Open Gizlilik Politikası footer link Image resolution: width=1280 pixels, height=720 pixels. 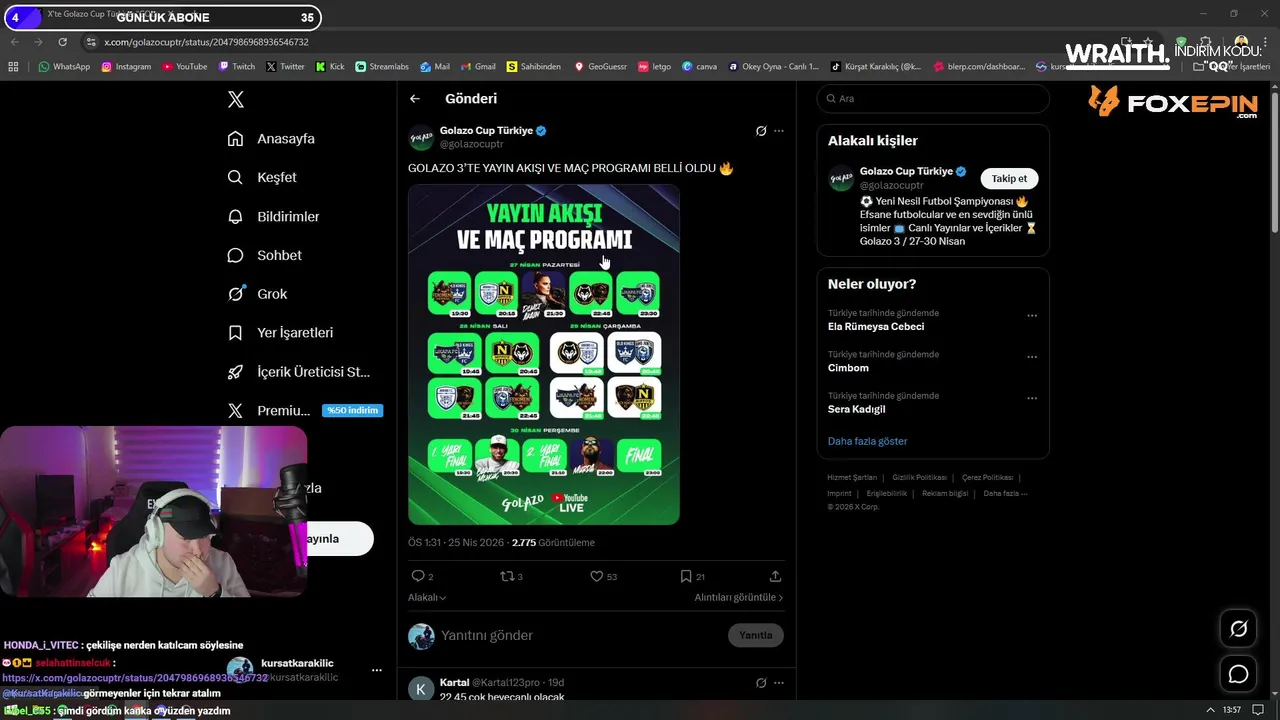[x=919, y=478]
